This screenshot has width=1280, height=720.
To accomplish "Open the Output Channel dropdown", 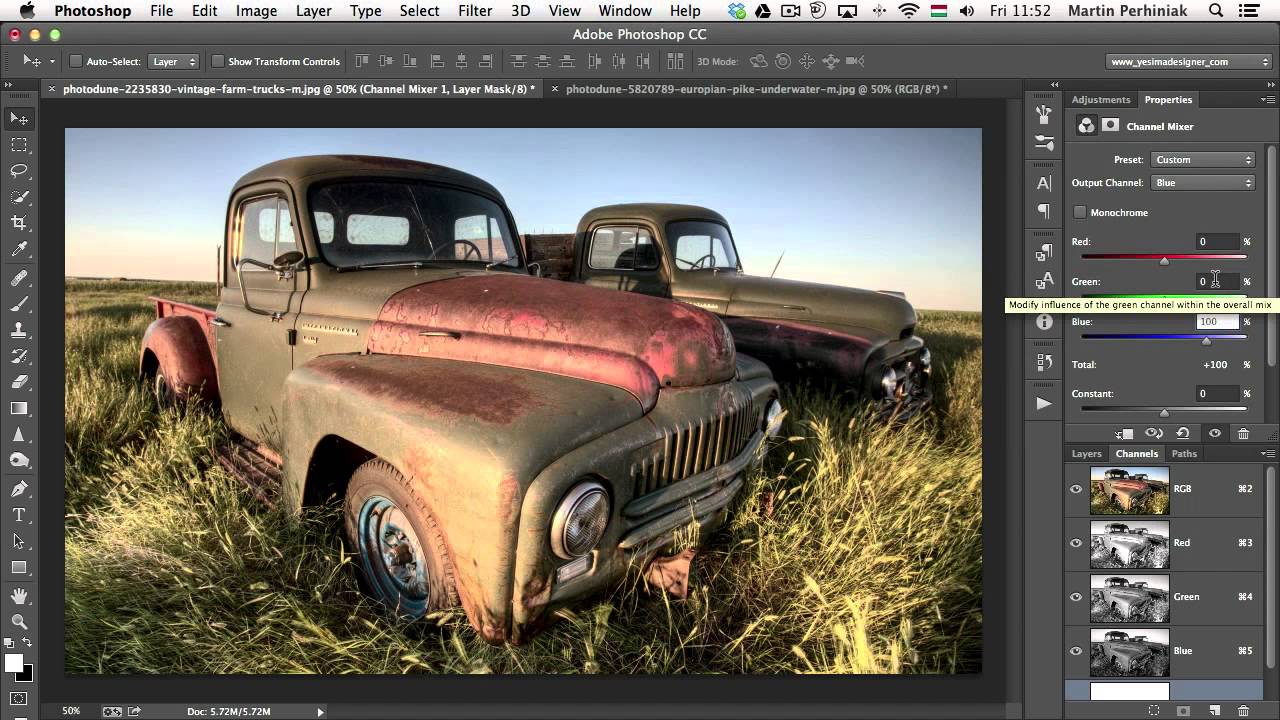I will [x=1202, y=183].
